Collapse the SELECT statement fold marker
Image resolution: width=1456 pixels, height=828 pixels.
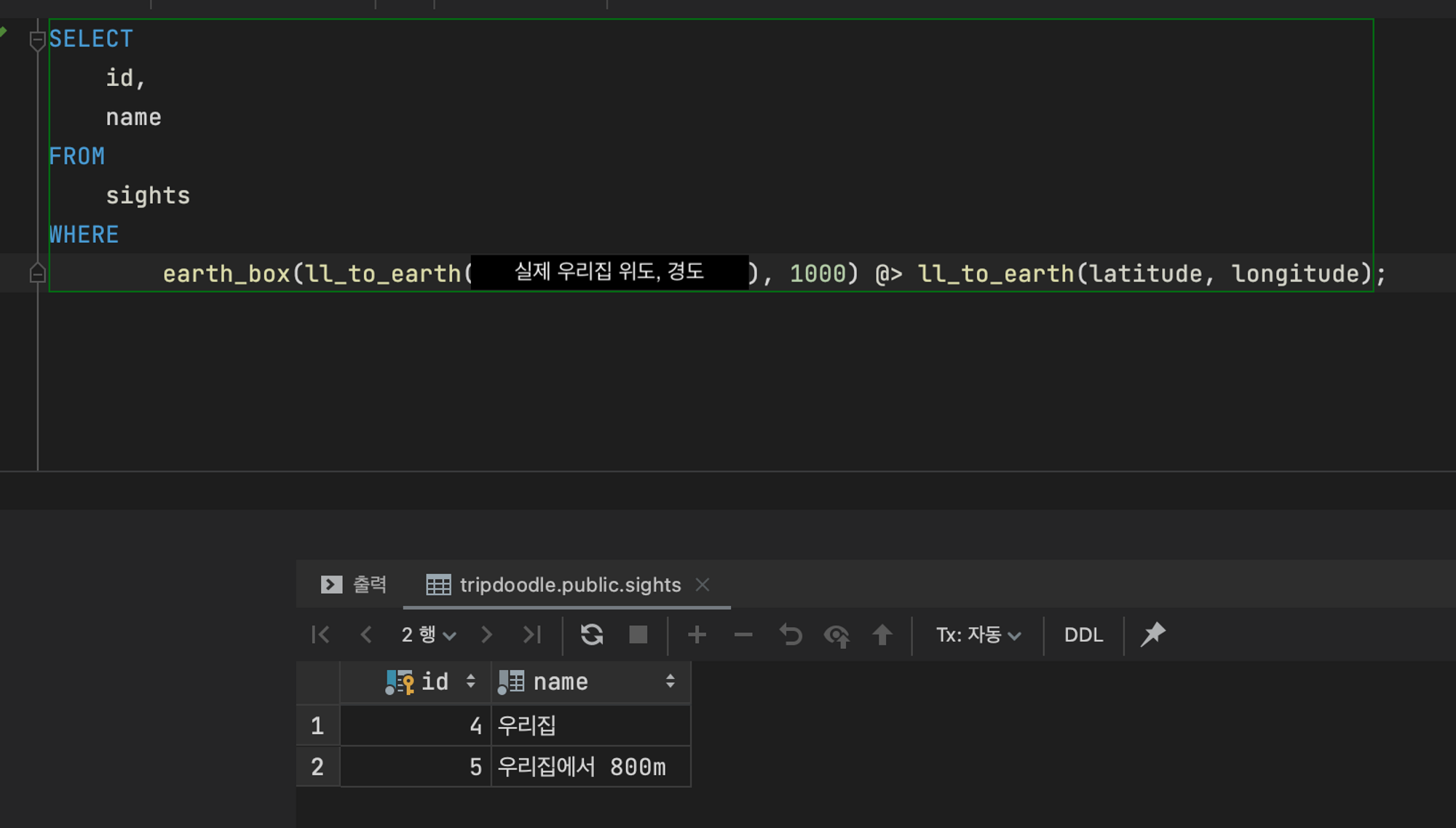[37, 40]
